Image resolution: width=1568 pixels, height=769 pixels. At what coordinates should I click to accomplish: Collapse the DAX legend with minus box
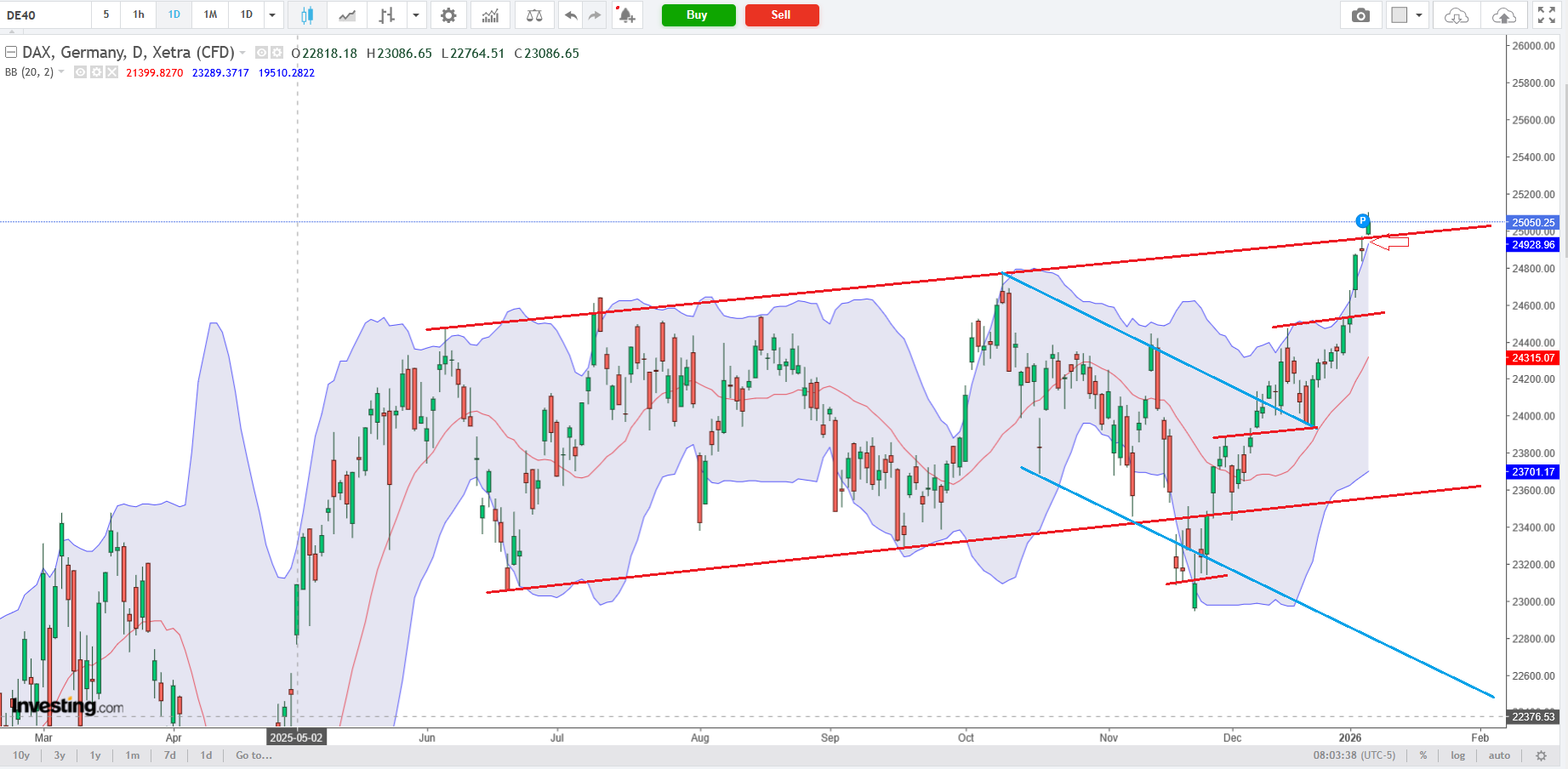pos(11,53)
